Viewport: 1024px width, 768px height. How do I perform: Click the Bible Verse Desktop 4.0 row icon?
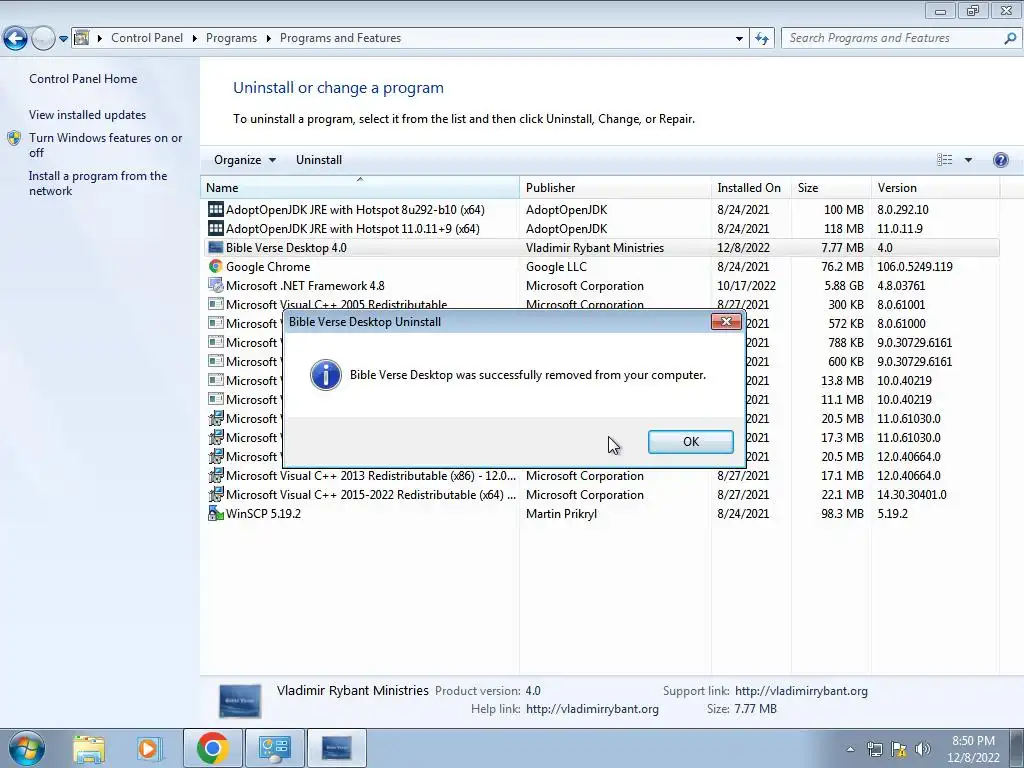(216, 248)
